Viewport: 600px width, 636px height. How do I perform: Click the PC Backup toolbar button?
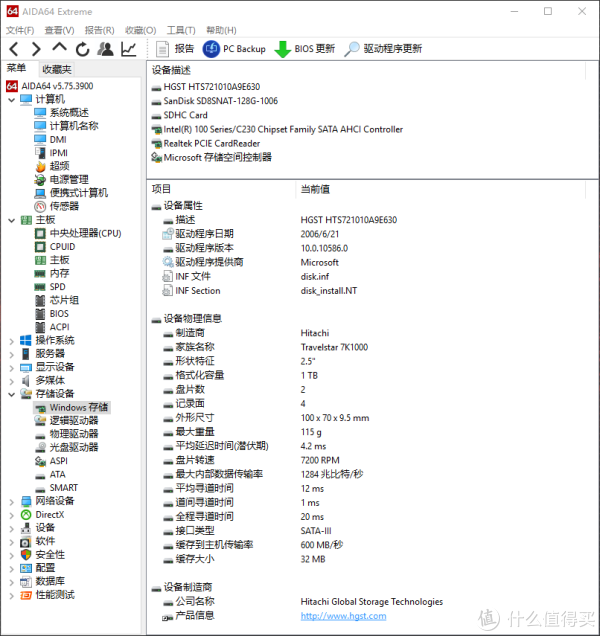pyautogui.click(x=234, y=49)
